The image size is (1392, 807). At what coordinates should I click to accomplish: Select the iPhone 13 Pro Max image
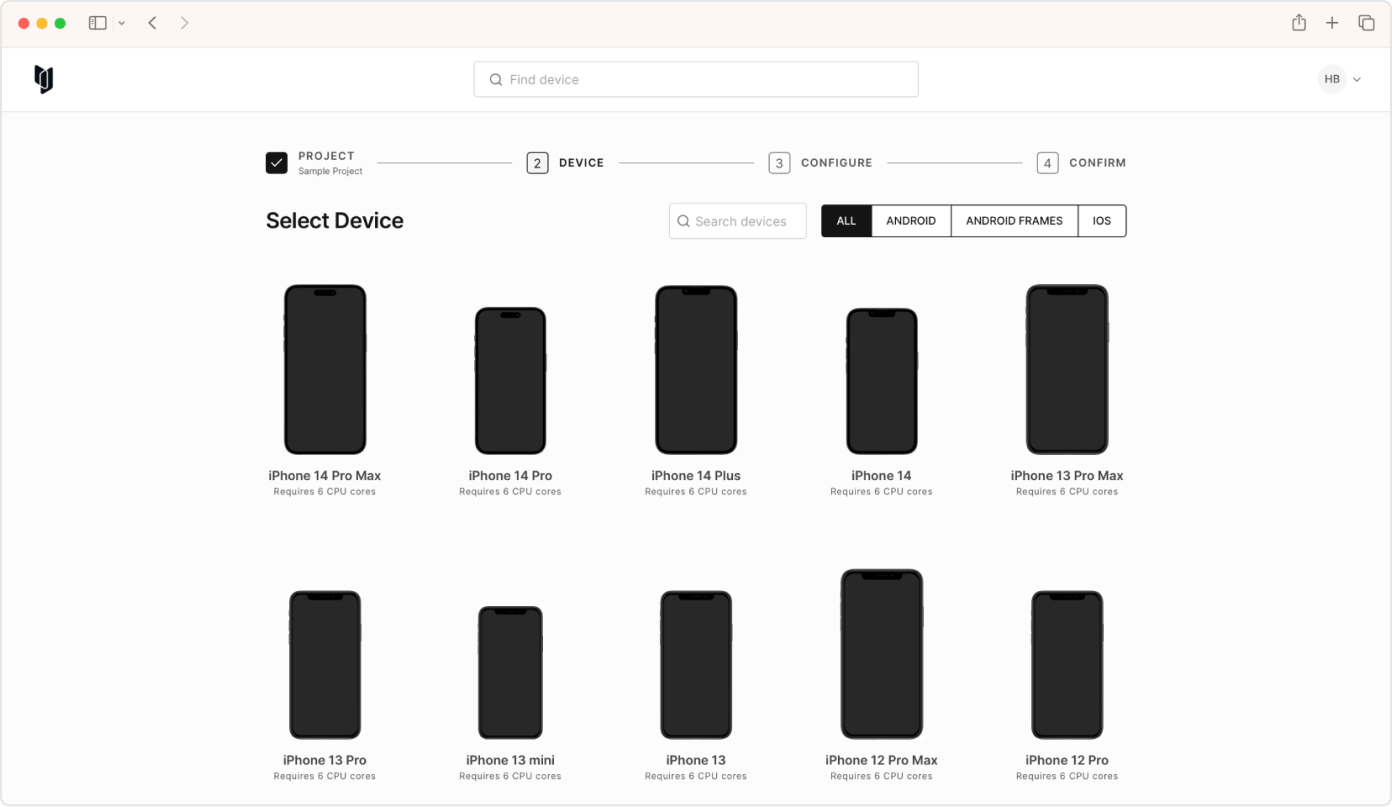1067,369
